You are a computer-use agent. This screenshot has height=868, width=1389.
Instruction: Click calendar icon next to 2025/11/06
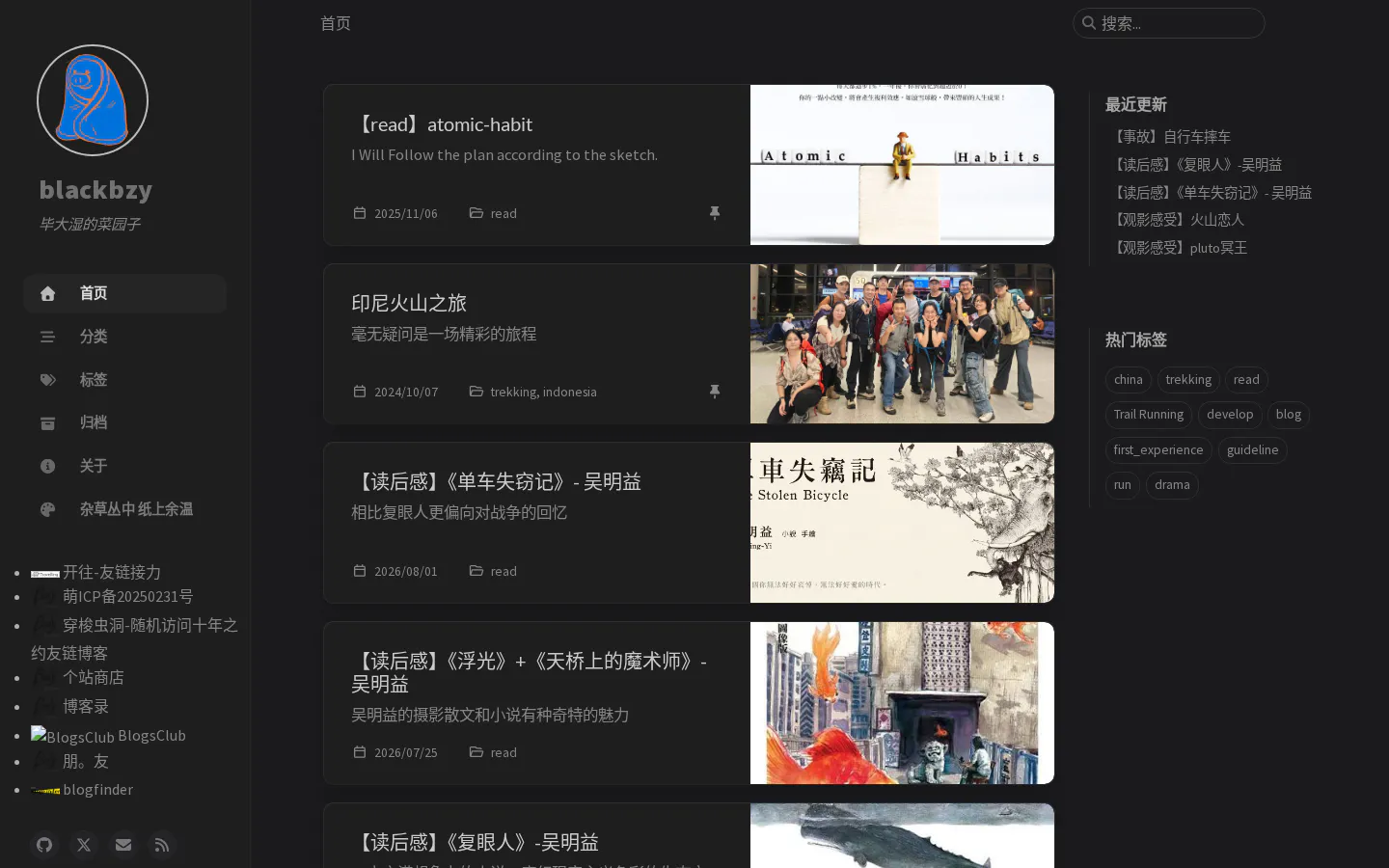tap(360, 213)
